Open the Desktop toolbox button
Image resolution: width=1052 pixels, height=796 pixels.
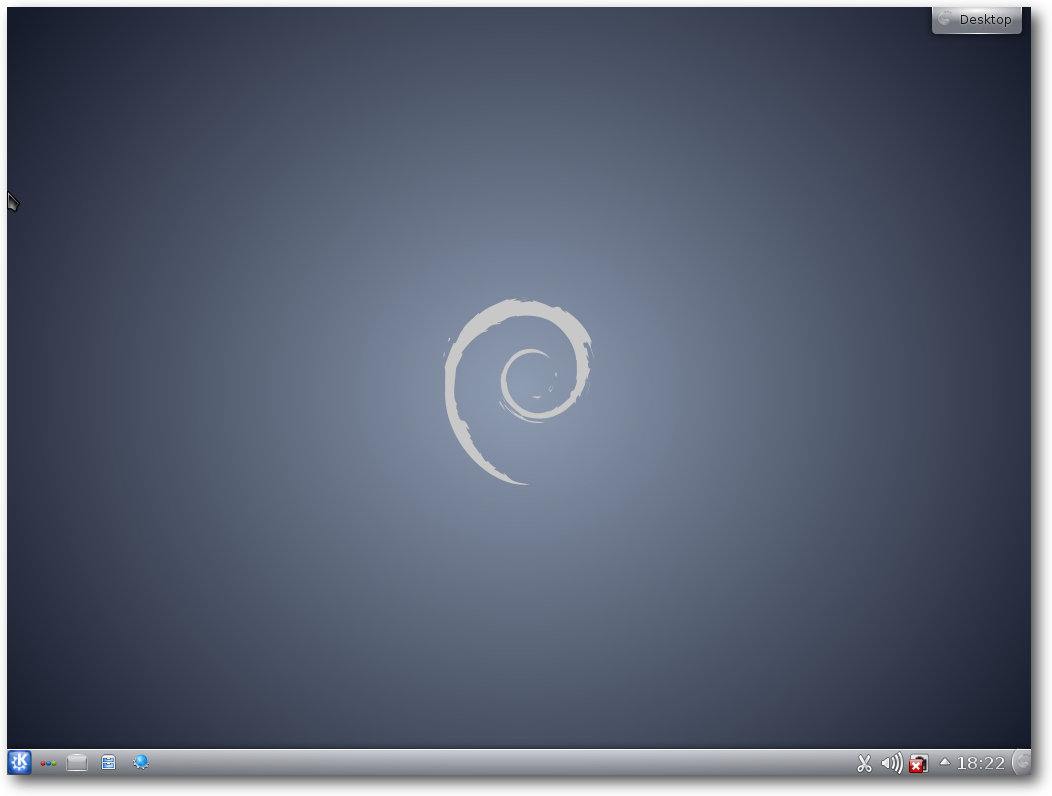pos(977,19)
